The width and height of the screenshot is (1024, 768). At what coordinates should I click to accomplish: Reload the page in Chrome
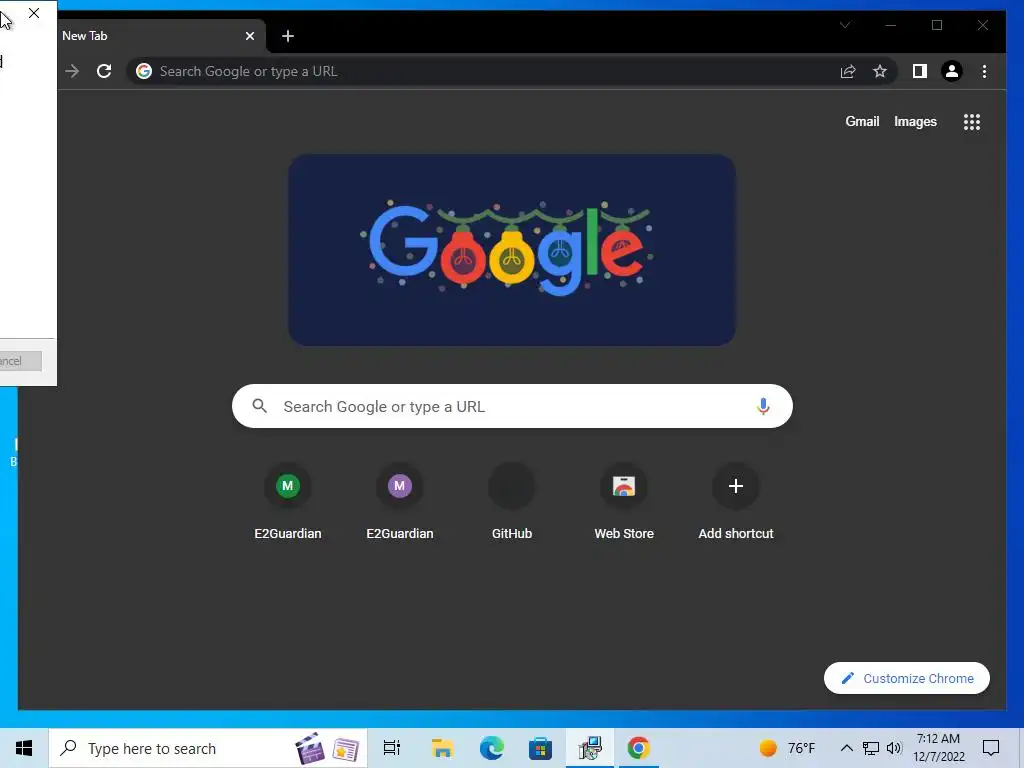pos(104,71)
